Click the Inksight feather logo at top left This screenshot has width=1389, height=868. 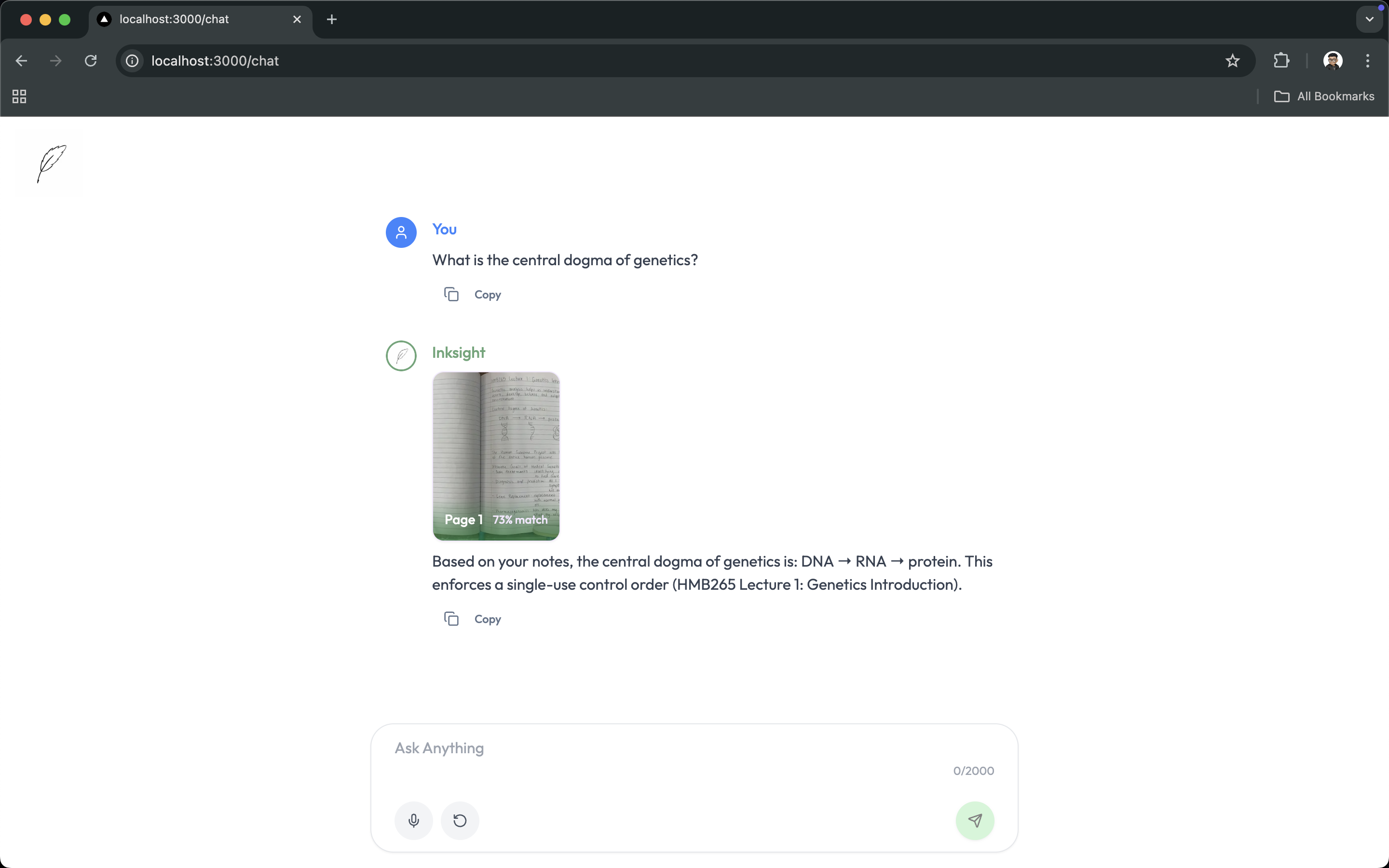[x=51, y=163]
